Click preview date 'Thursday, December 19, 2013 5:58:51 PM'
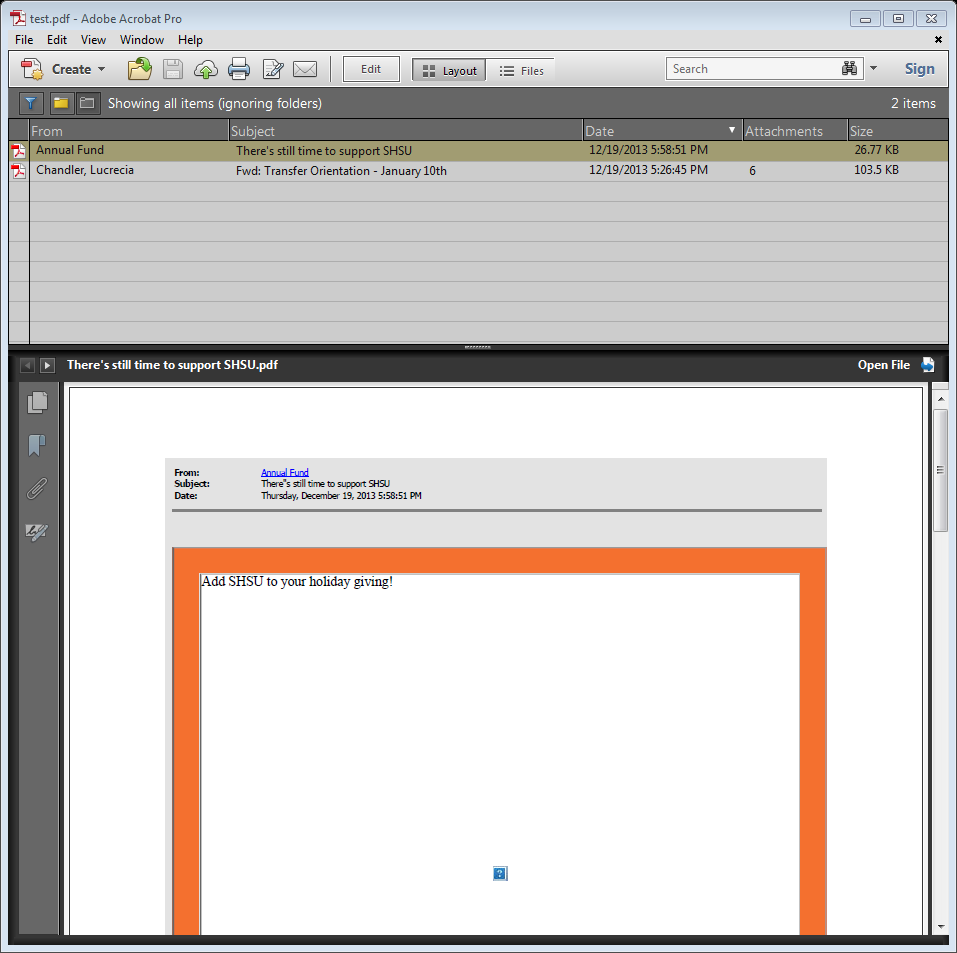Image resolution: width=957 pixels, height=953 pixels. (341, 496)
